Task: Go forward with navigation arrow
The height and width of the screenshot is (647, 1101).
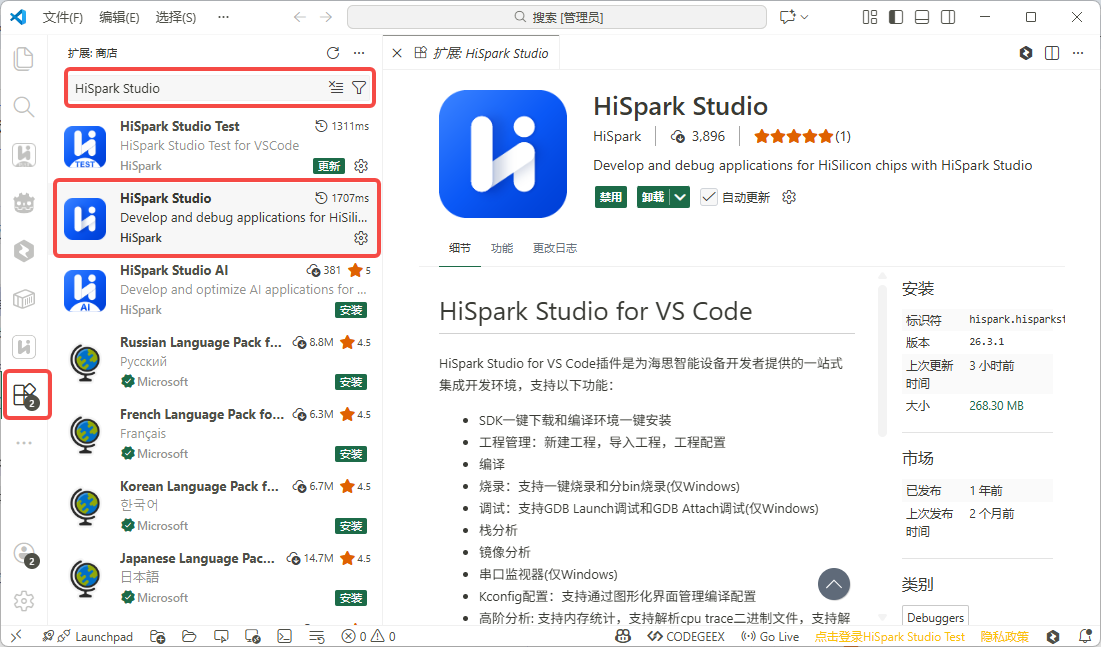Action: coord(326,17)
